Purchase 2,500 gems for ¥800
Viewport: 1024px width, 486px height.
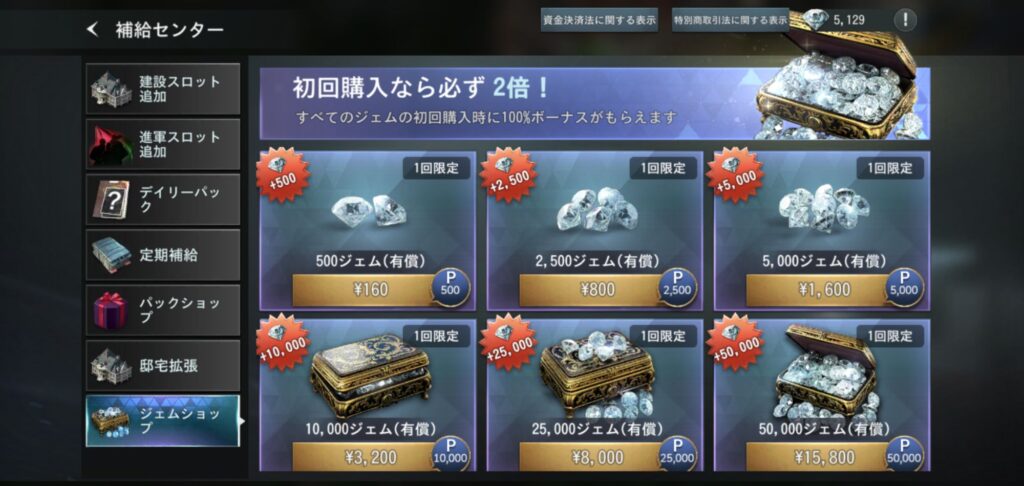point(598,290)
